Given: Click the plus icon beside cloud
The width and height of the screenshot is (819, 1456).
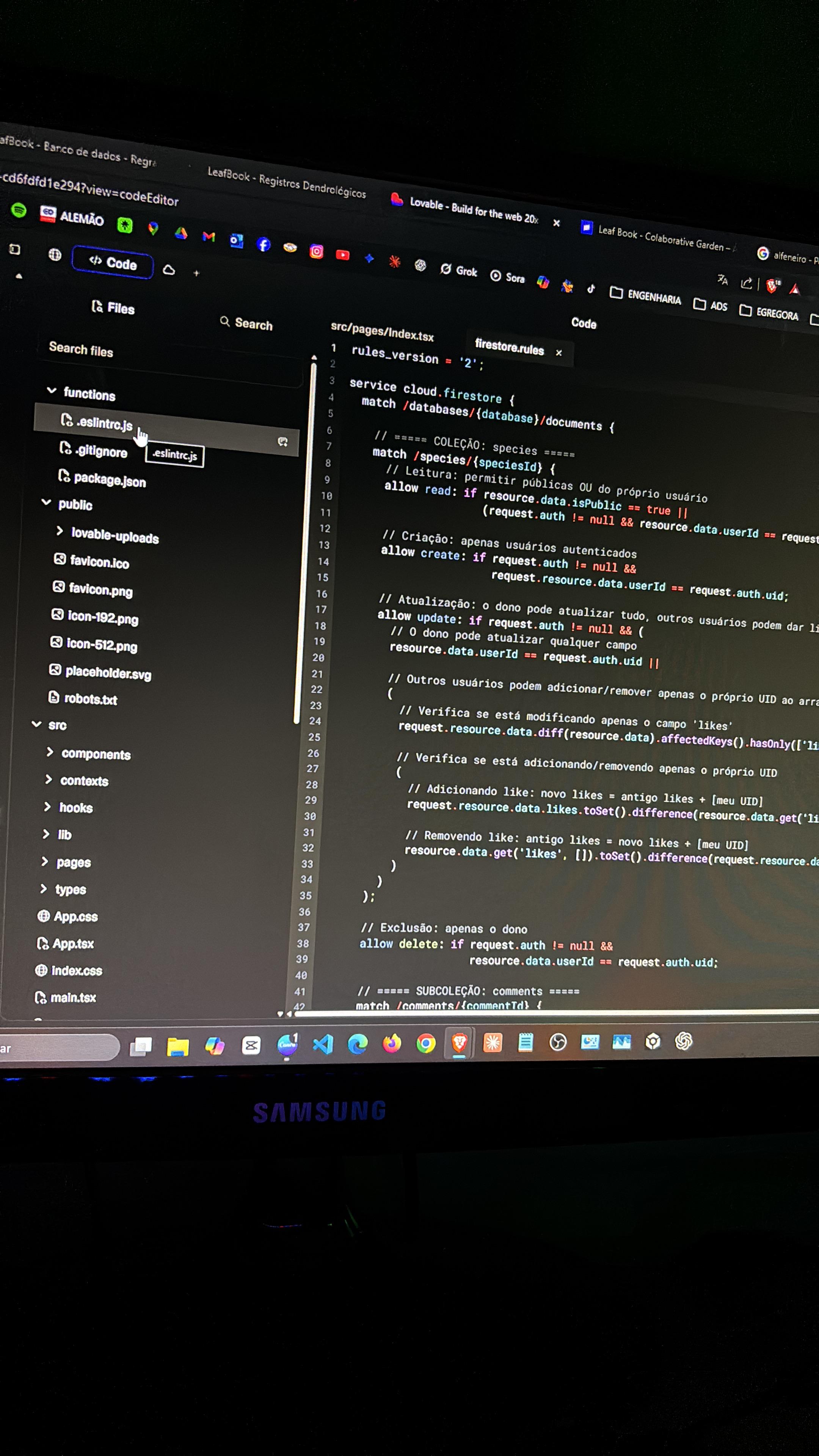Looking at the screenshot, I should click(196, 273).
